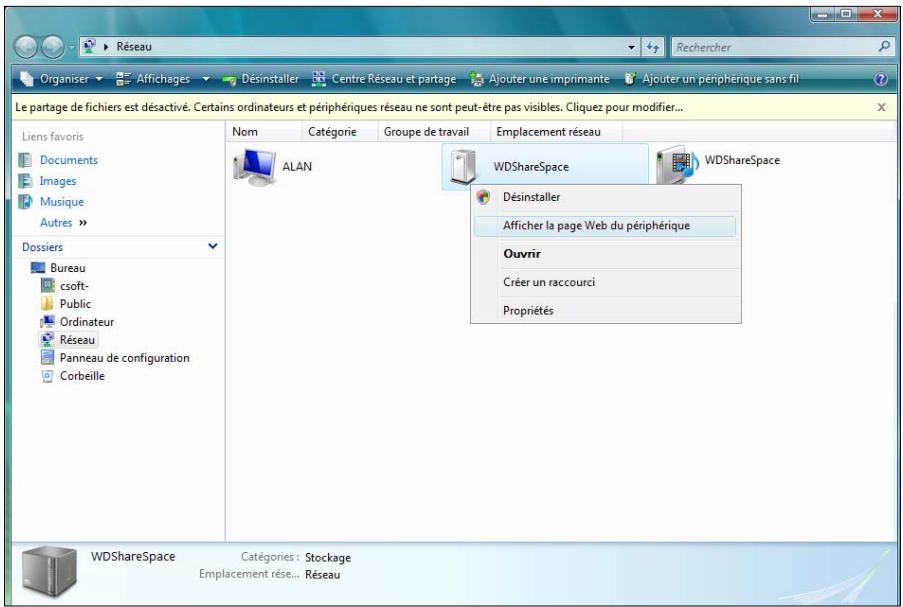Open the address bar history dropdown
903x607 pixels.
tap(632, 47)
